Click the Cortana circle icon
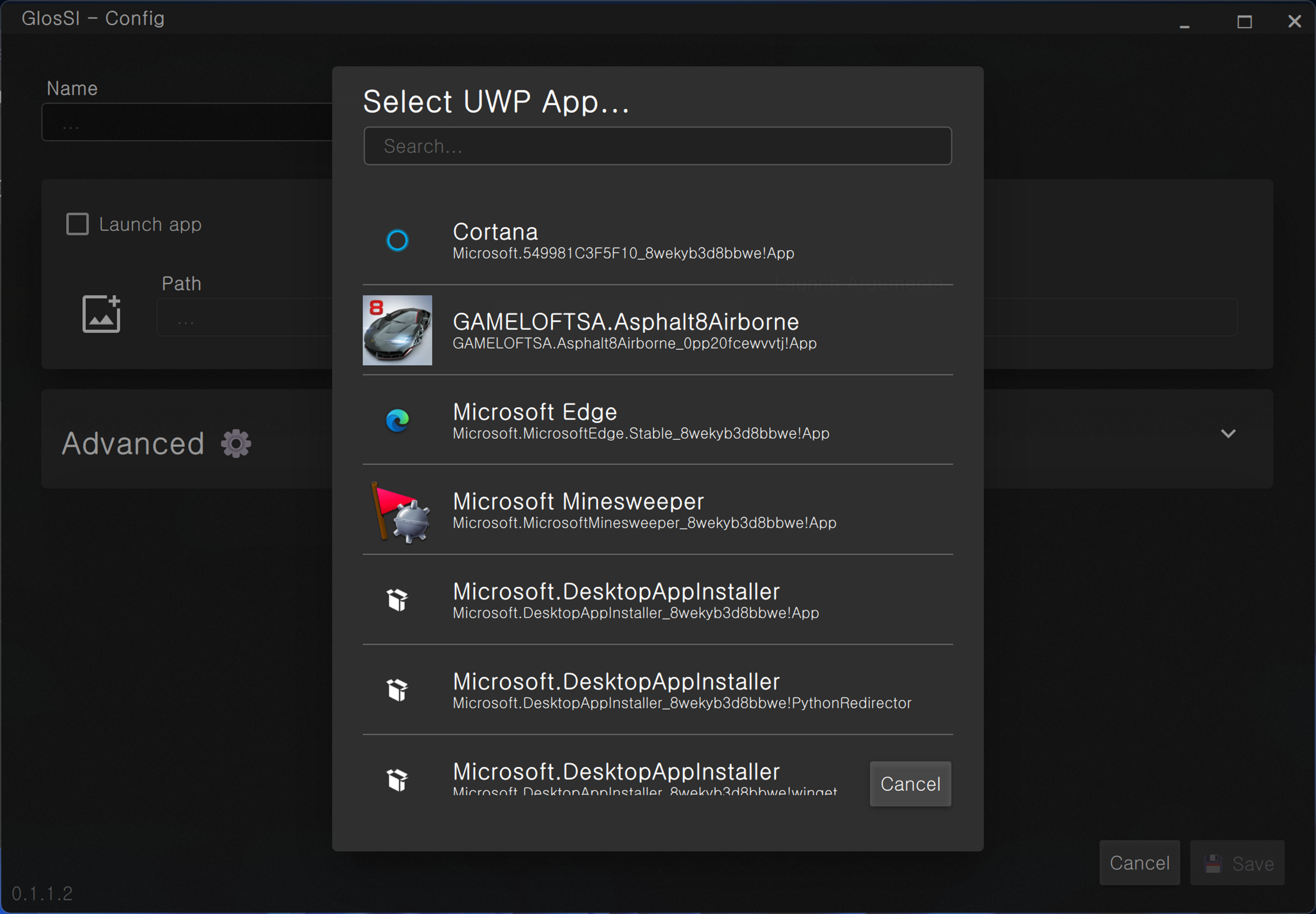The image size is (1316, 914). [397, 240]
